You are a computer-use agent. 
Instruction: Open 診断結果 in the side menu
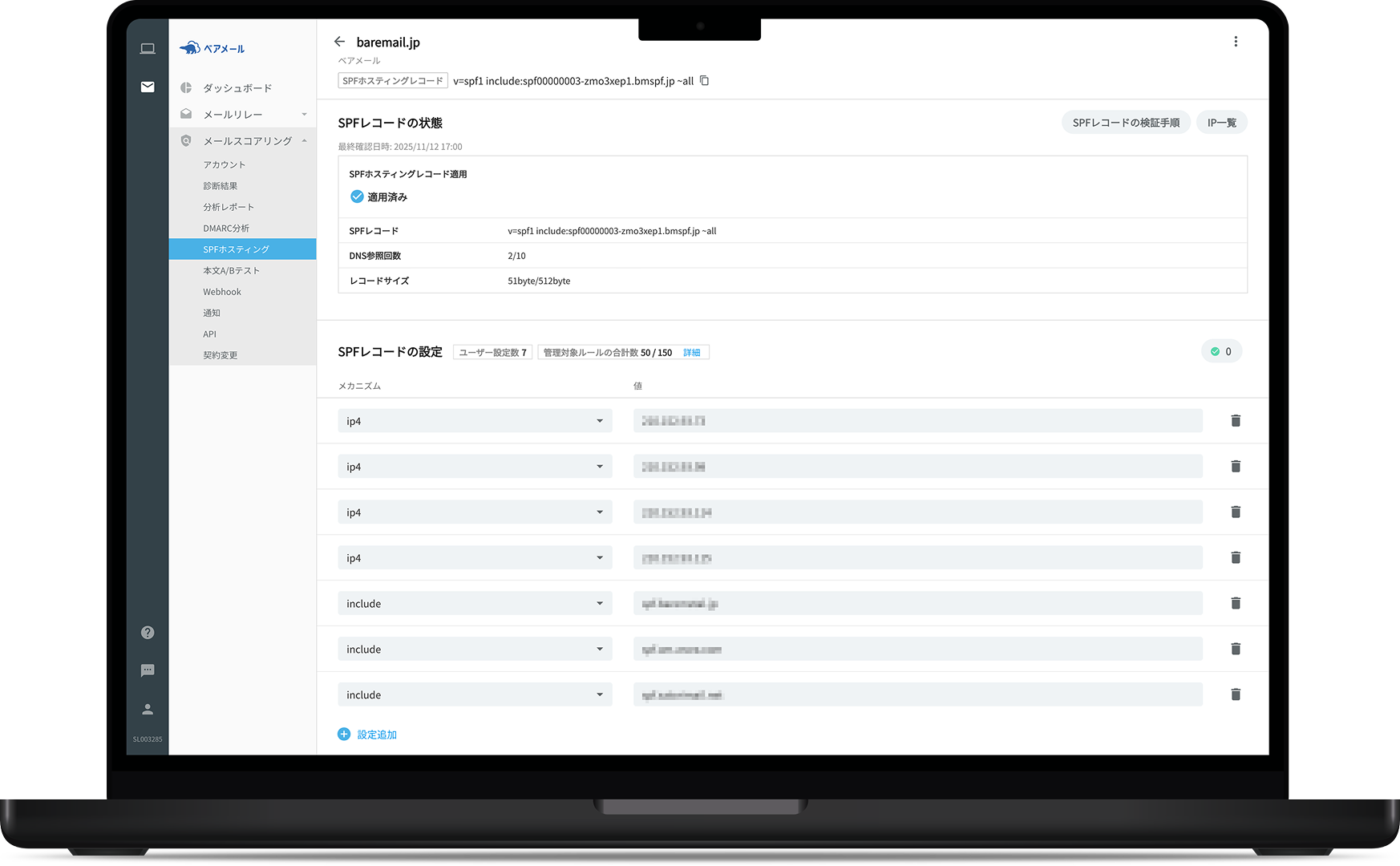[x=221, y=186]
